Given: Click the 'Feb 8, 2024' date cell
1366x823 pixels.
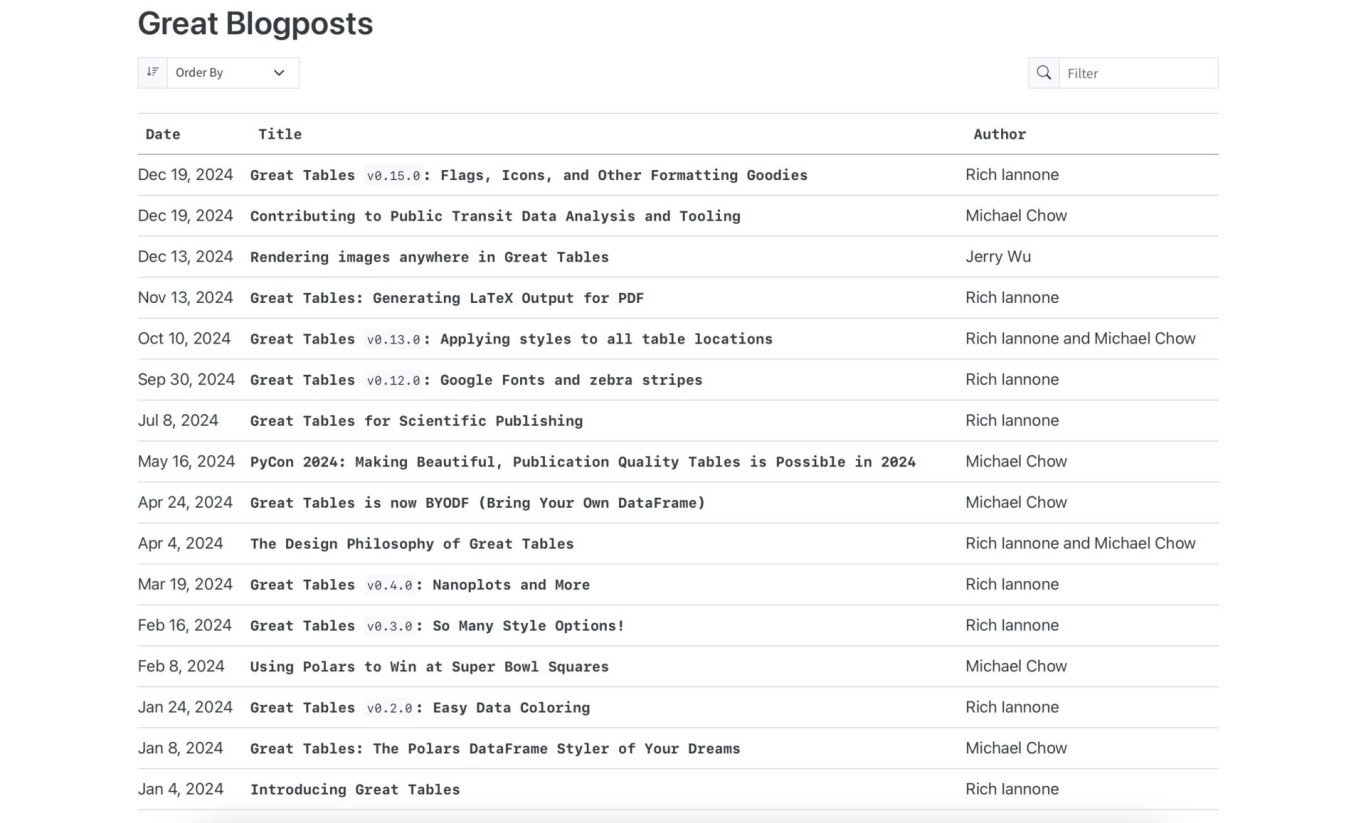Looking at the screenshot, I should click(181, 666).
